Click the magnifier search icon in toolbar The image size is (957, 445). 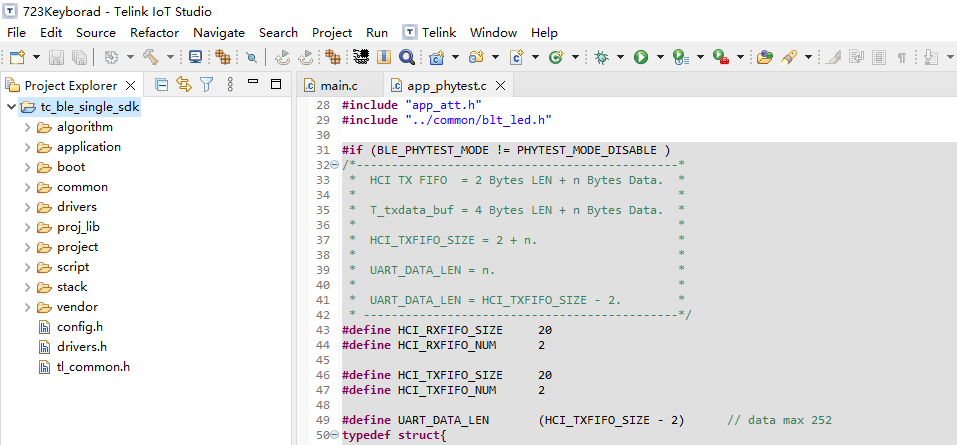(406, 57)
